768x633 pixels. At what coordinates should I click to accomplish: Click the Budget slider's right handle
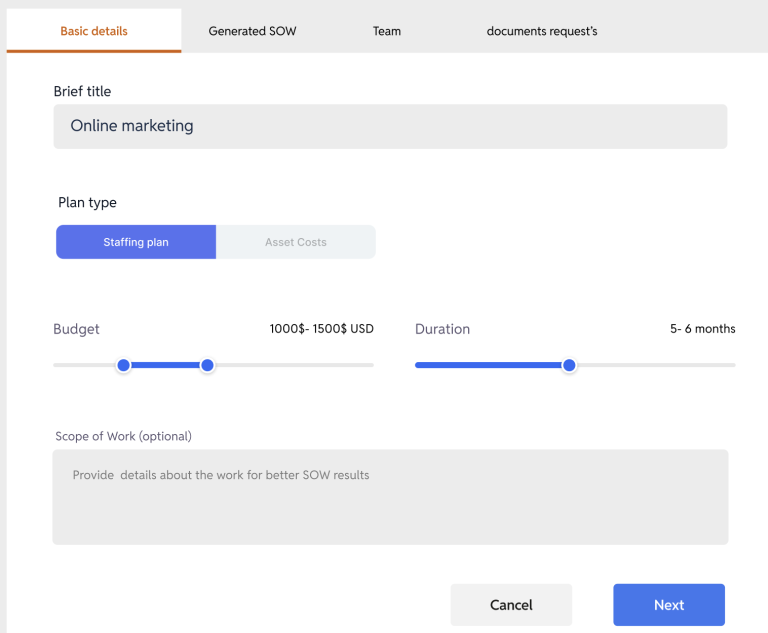click(207, 365)
